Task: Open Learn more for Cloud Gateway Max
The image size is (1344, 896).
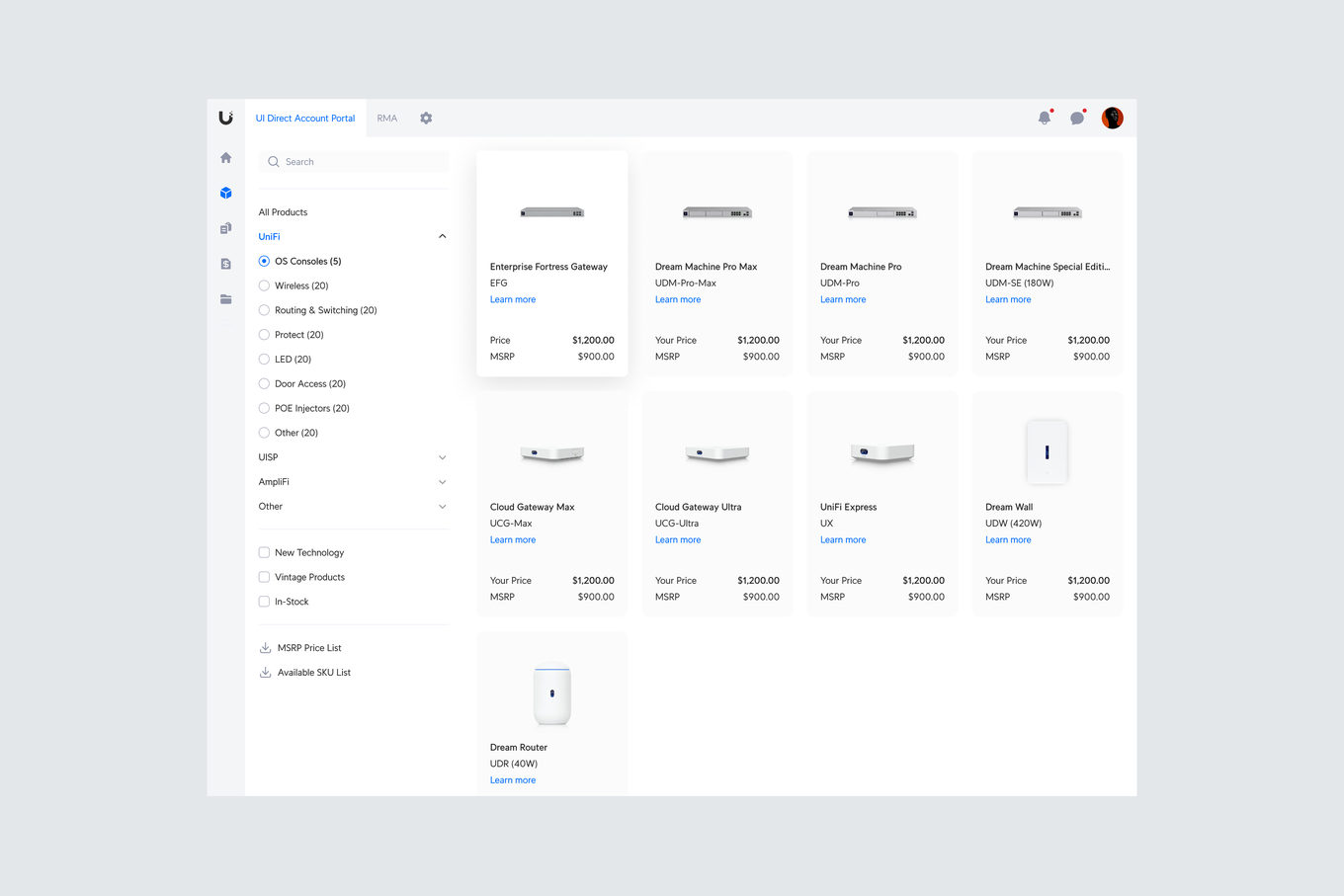Action: (x=513, y=540)
